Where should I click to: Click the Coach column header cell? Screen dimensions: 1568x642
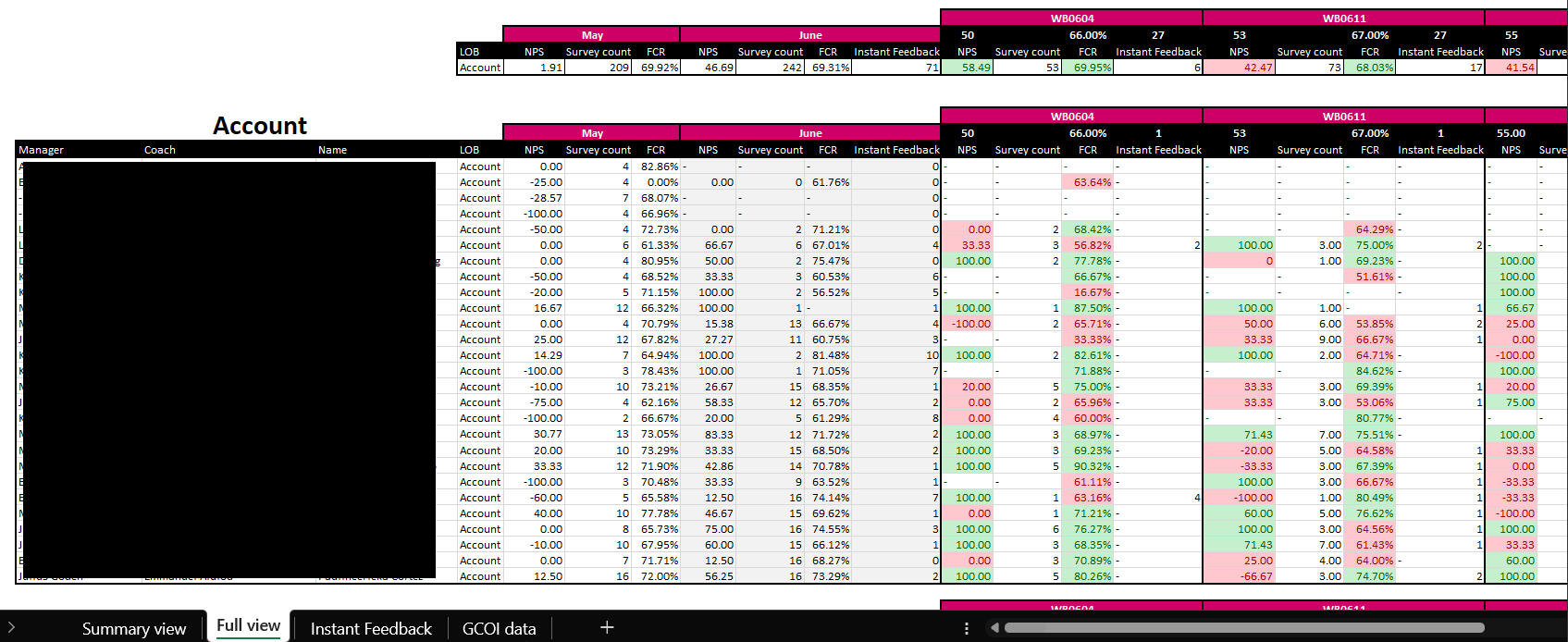coord(160,150)
